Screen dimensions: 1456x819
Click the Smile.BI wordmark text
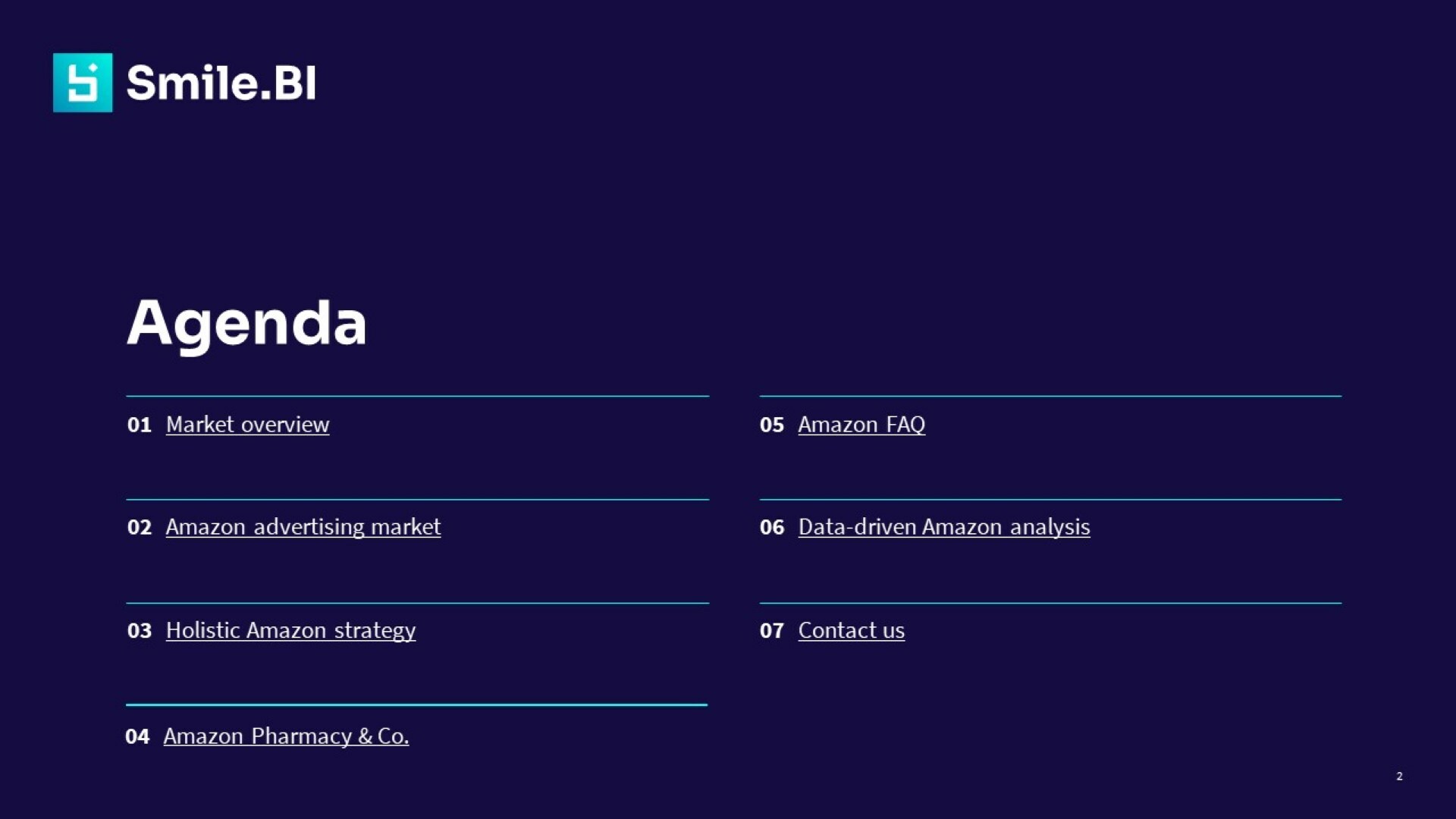(x=221, y=83)
